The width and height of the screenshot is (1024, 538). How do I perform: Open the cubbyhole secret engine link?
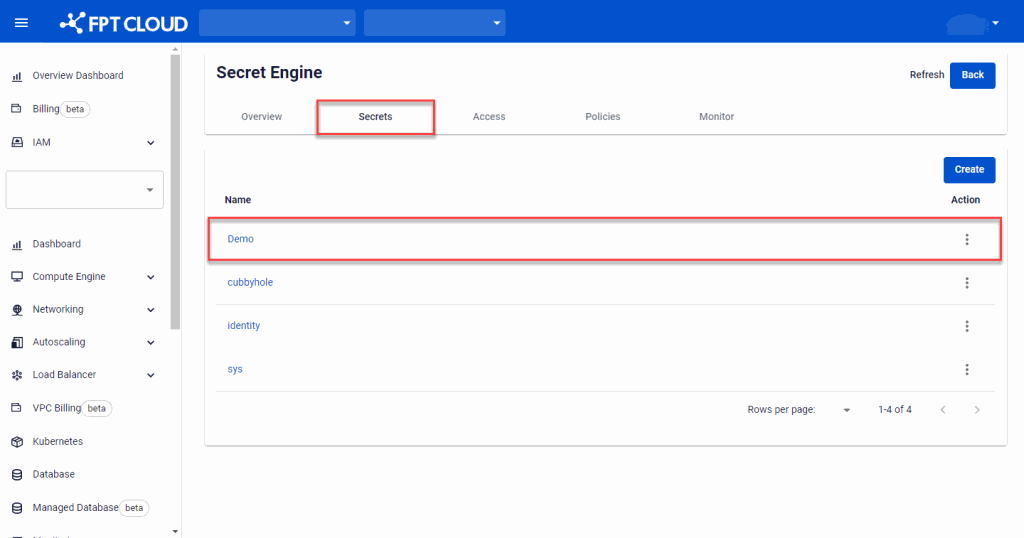pos(250,282)
